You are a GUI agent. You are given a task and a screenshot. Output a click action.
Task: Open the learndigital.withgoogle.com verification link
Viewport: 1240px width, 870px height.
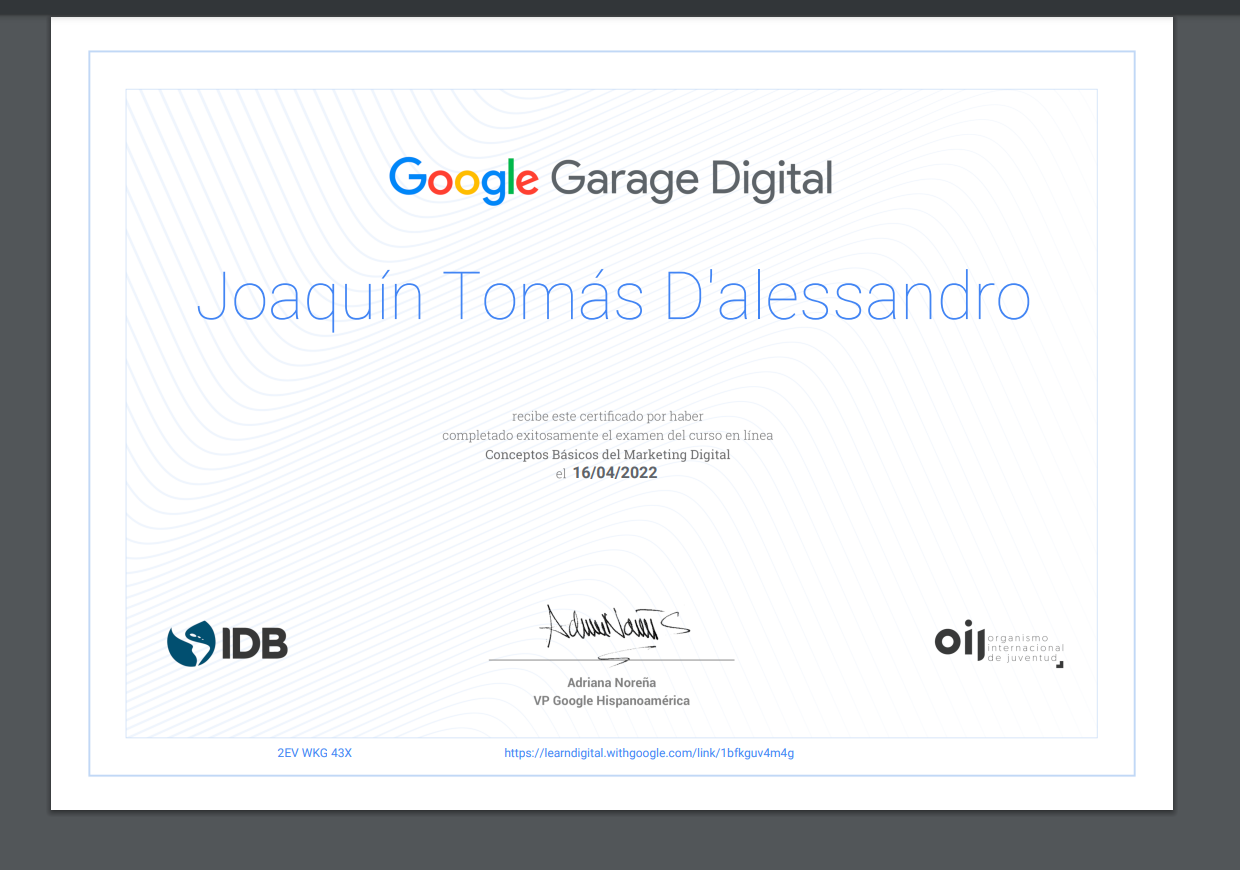(x=649, y=752)
